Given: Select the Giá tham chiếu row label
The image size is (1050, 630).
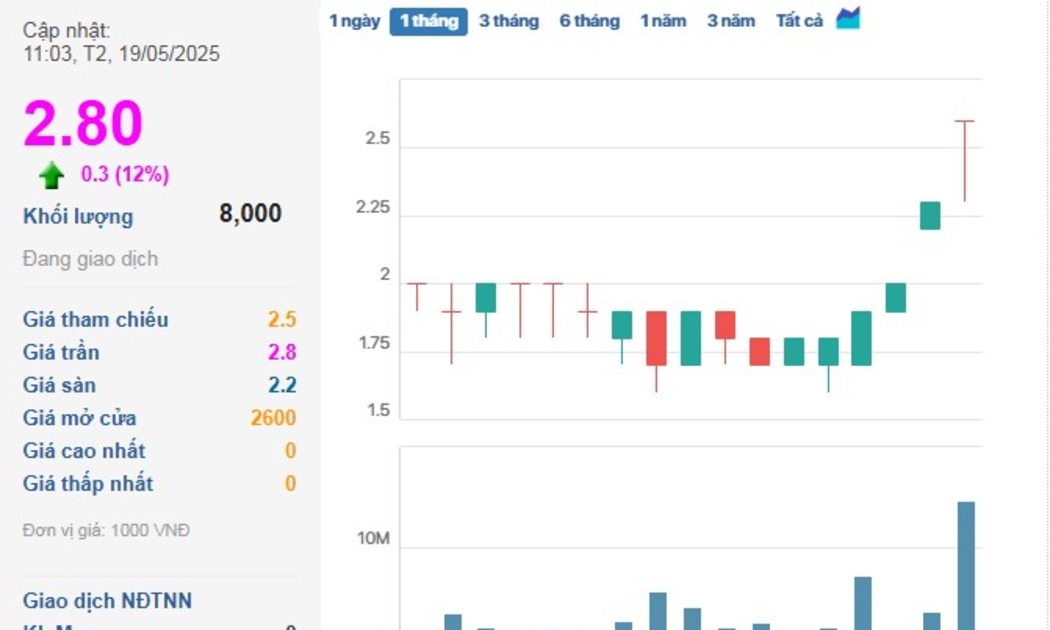Looking at the screenshot, I should click(96, 320).
